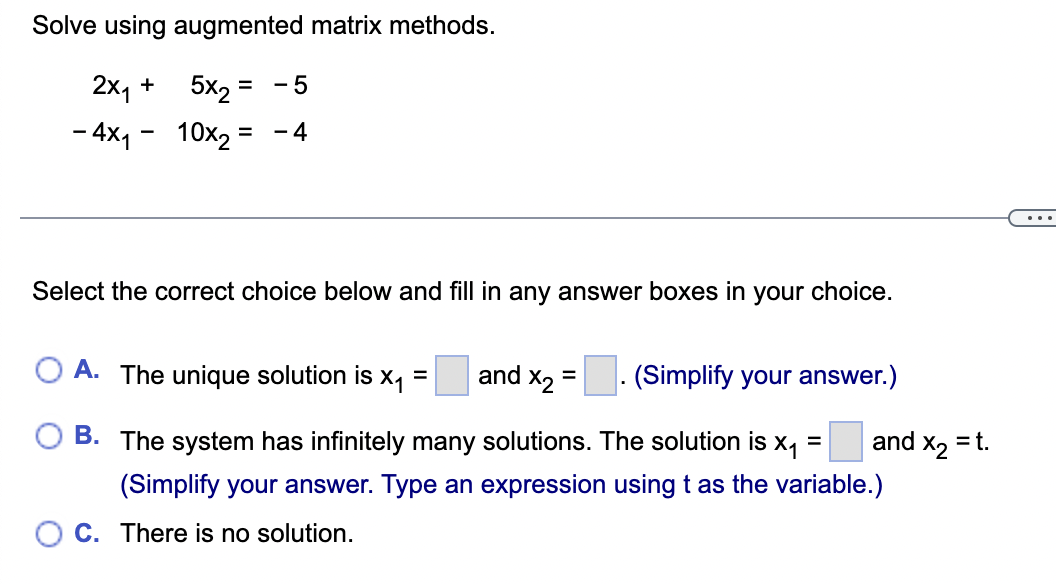The width and height of the screenshot is (1056, 584).
Task: Click the second equation -4x1 - 10x2 = -4
Action: tap(188, 132)
